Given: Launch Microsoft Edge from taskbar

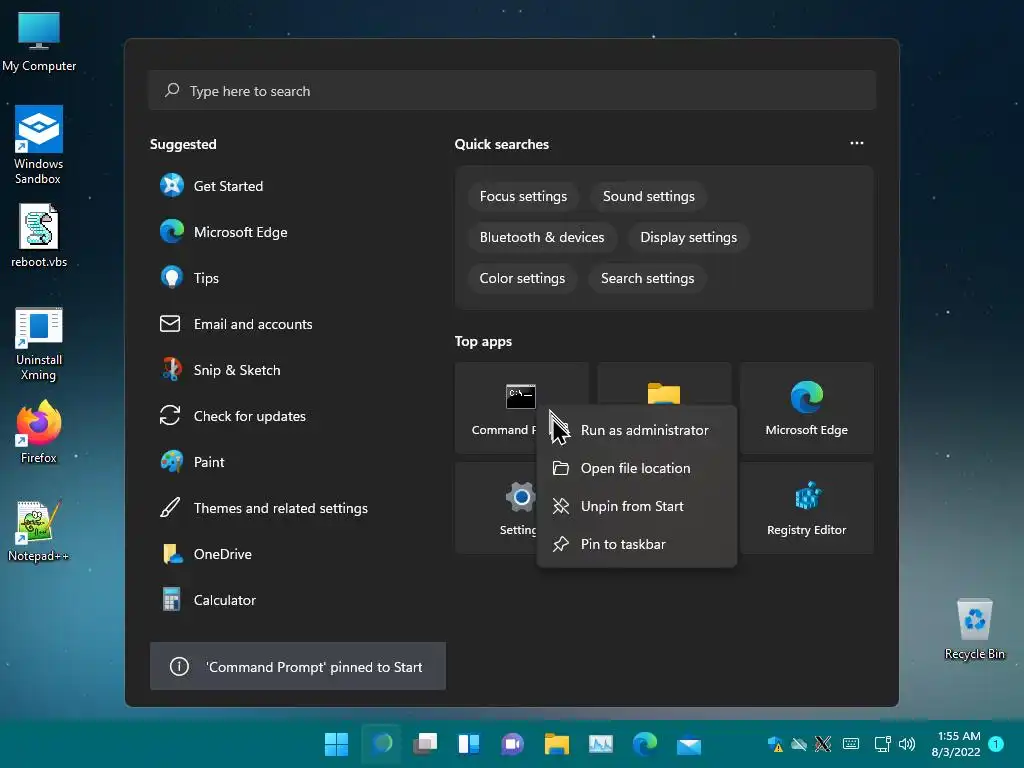Looking at the screenshot, I should point(645,744).
